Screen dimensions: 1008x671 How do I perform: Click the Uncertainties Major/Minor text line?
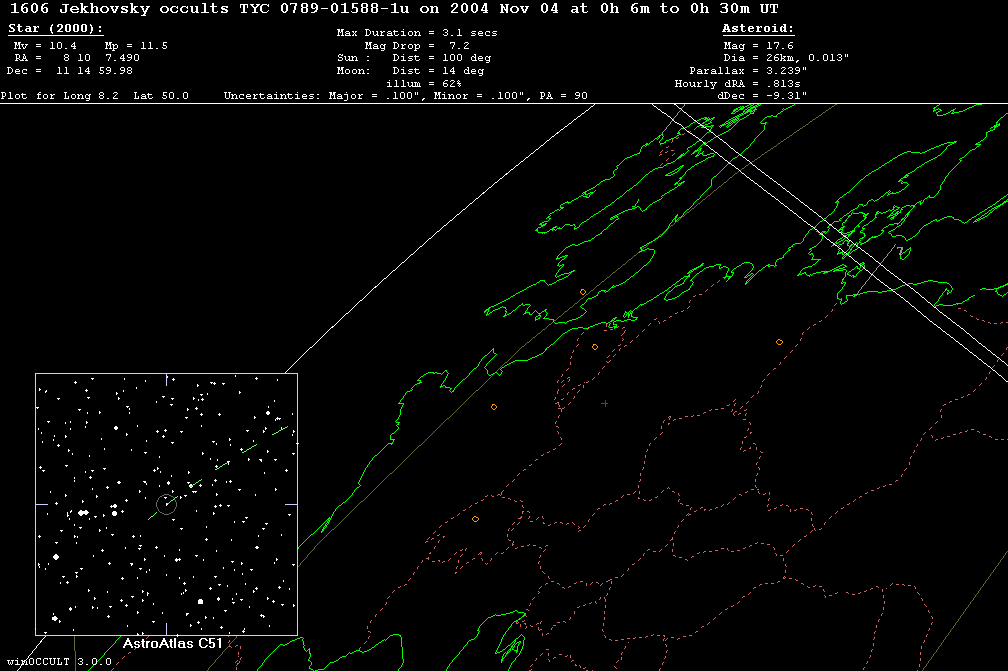pyautogui.click(x=405, y=96)
